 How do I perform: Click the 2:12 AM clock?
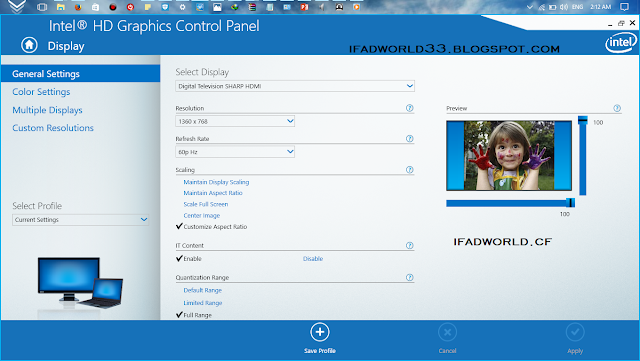600,7
